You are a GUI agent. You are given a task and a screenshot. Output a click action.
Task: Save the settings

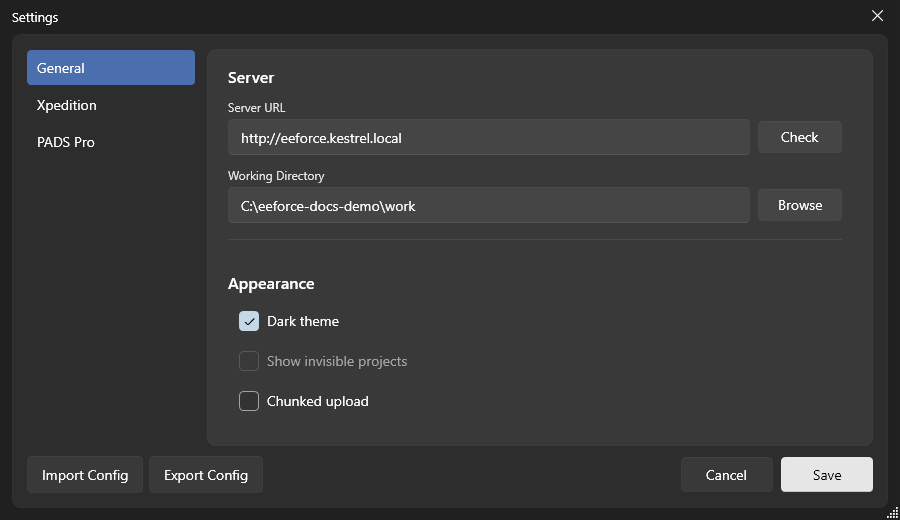827,475
